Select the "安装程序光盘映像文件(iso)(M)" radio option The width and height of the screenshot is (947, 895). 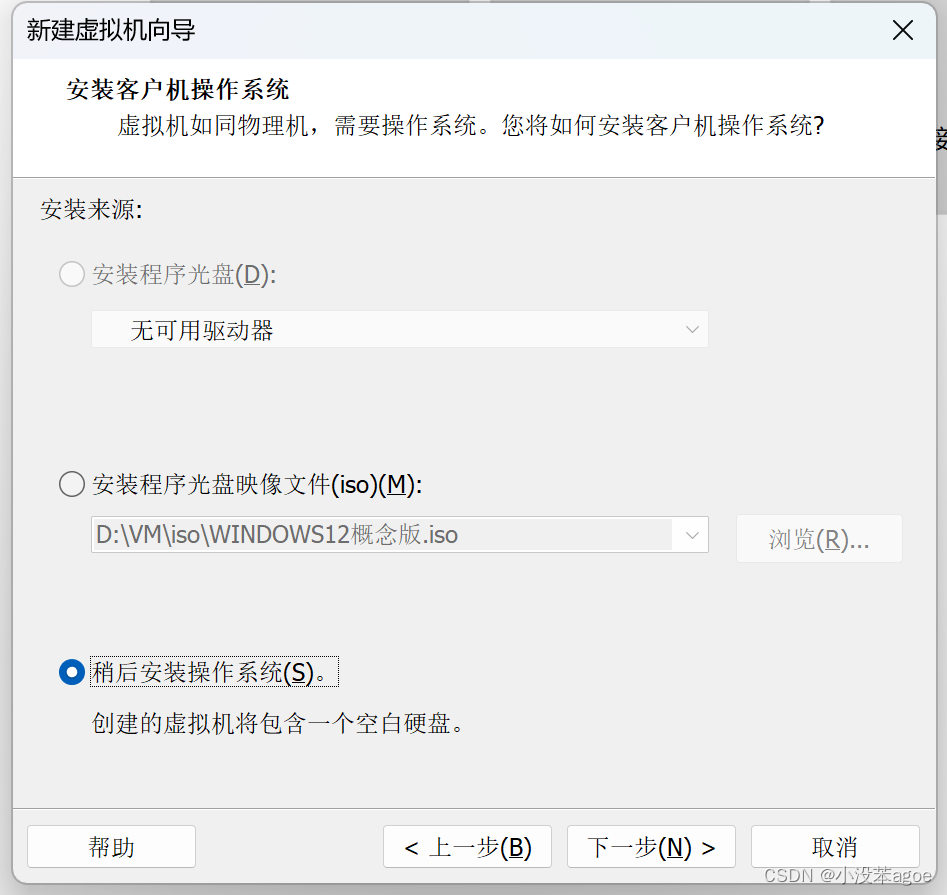pyautogui.click(x=71, y=484)
